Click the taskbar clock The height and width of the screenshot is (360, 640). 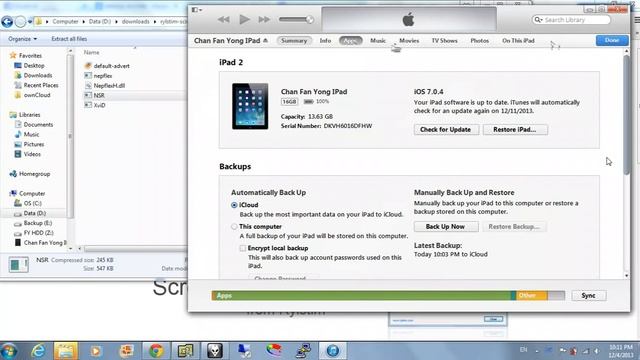[x=621, y=351]
